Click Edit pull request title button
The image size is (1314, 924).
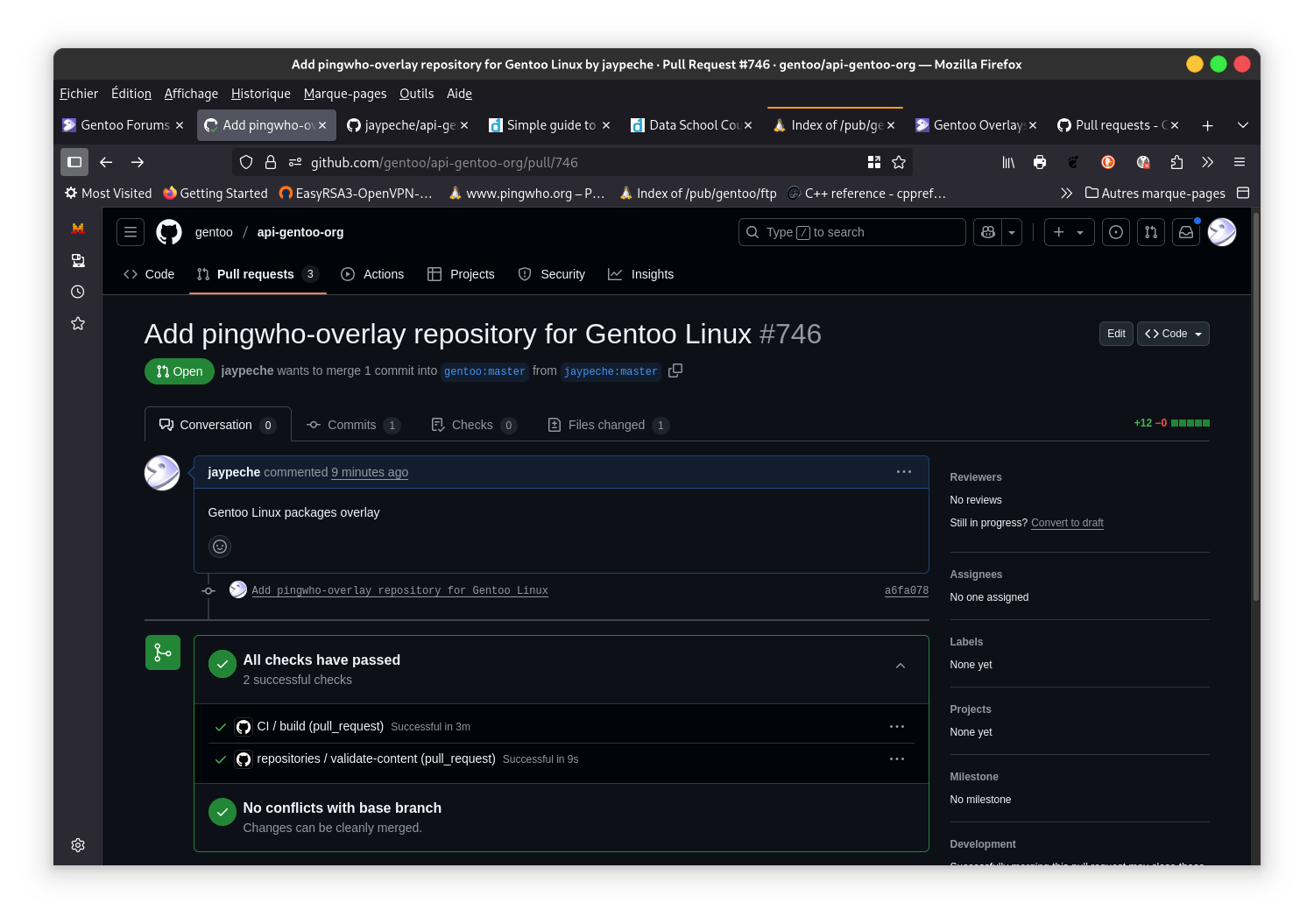click(1116, 334)
